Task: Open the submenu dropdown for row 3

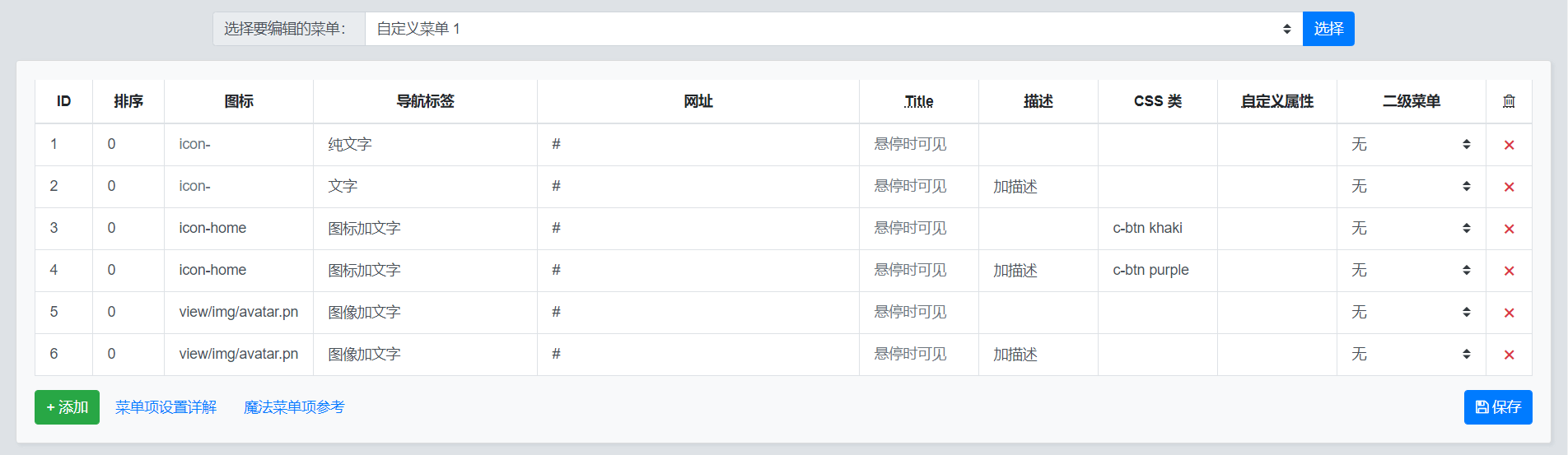Action: pyautogui.click(x=1411, y=228)
